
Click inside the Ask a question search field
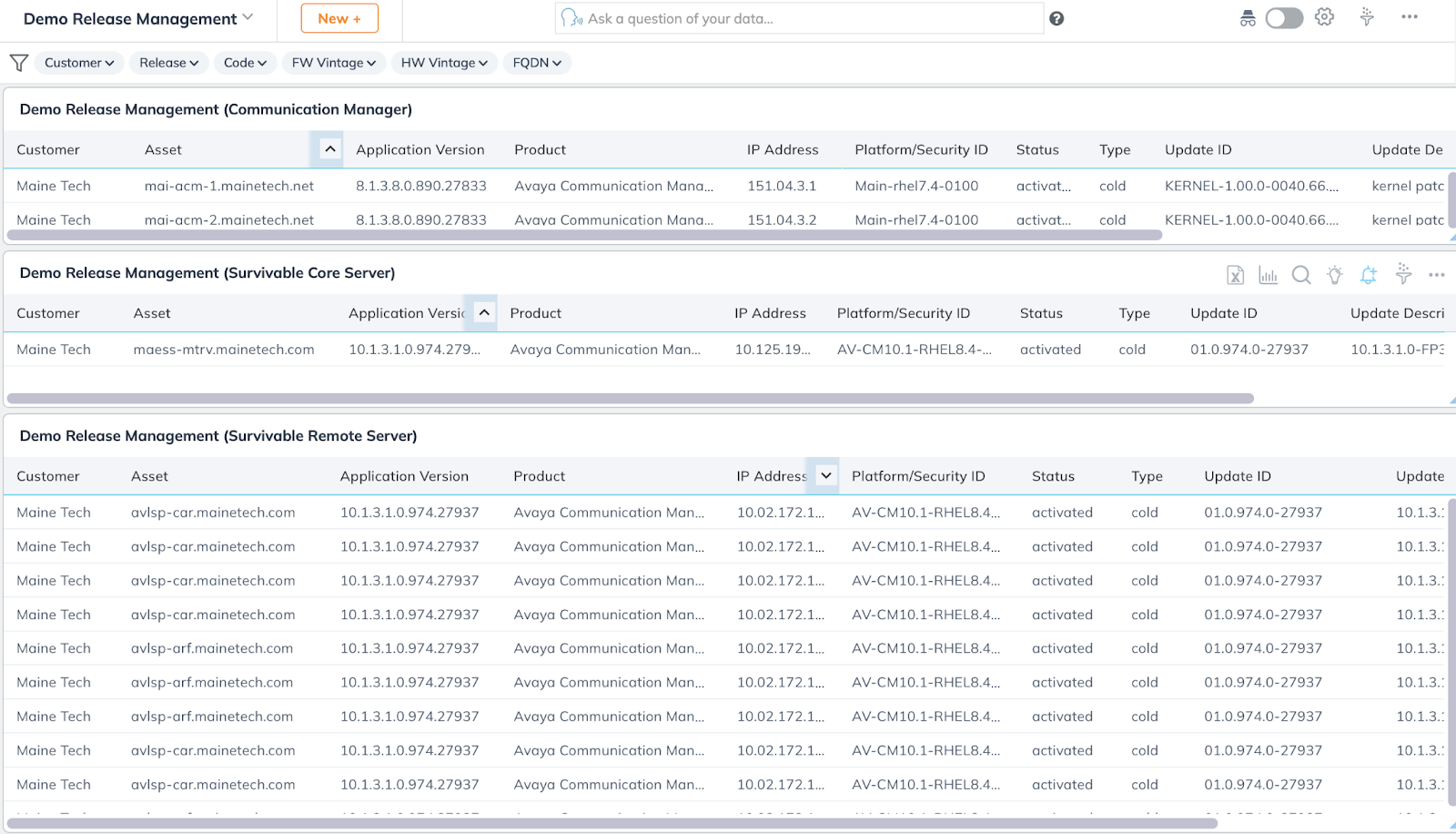[x=799, y=18]
